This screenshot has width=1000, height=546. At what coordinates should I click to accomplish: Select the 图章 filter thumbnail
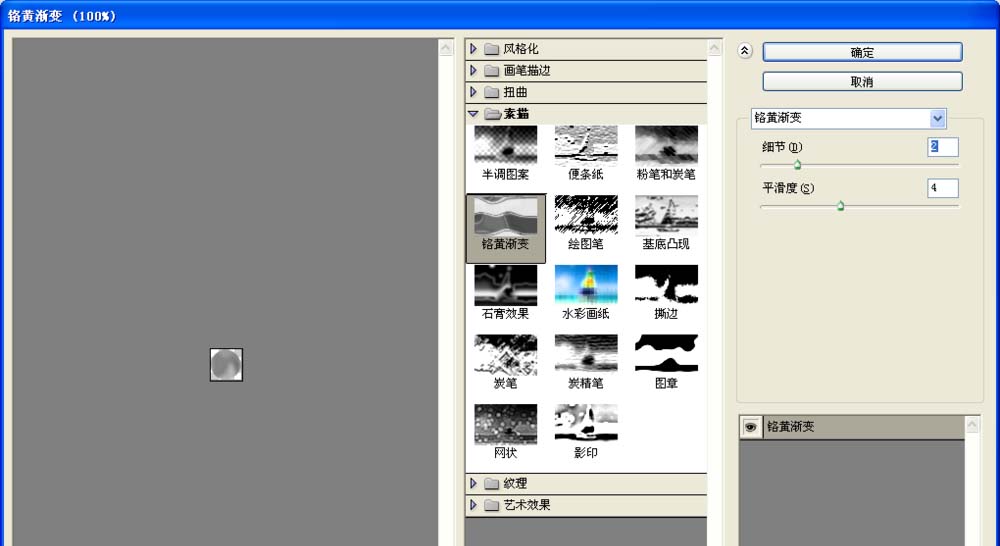(666, 353)
